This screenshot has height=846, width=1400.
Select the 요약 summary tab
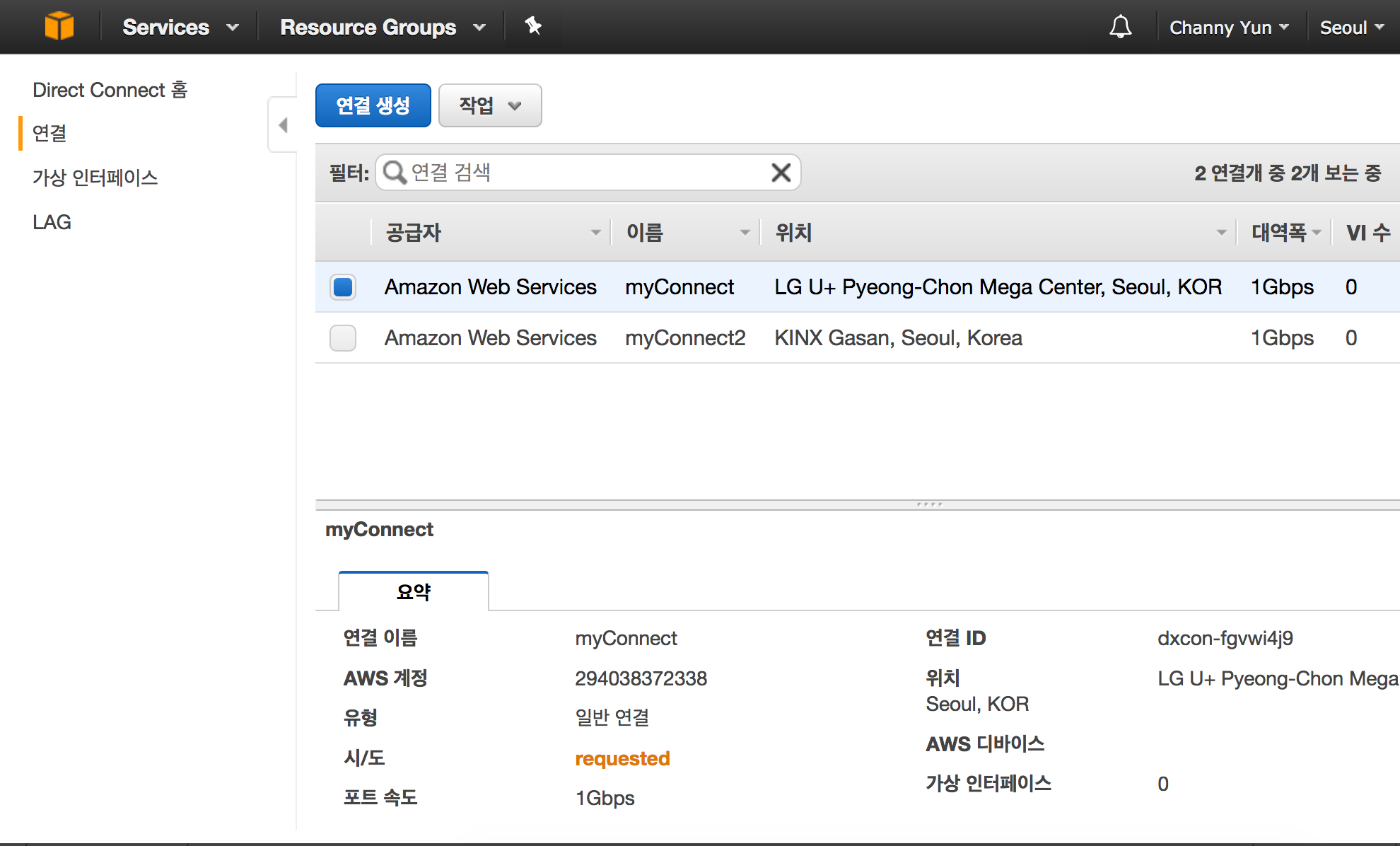tap(414, 591)
